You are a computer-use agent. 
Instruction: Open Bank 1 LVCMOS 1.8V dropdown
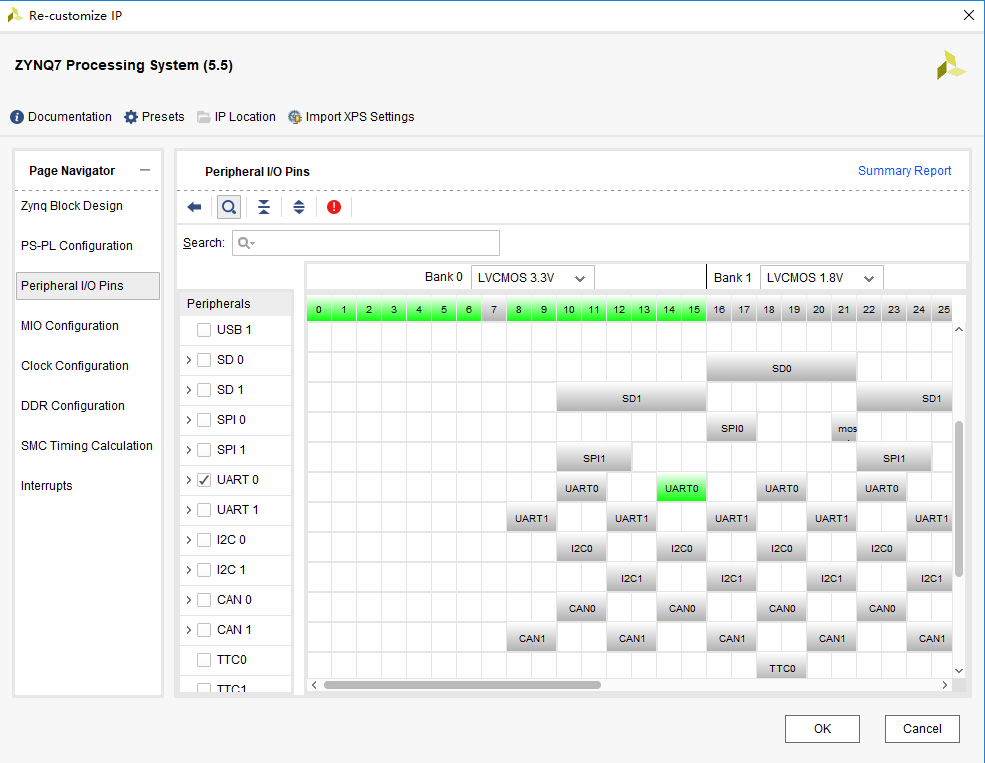(821, 278)
